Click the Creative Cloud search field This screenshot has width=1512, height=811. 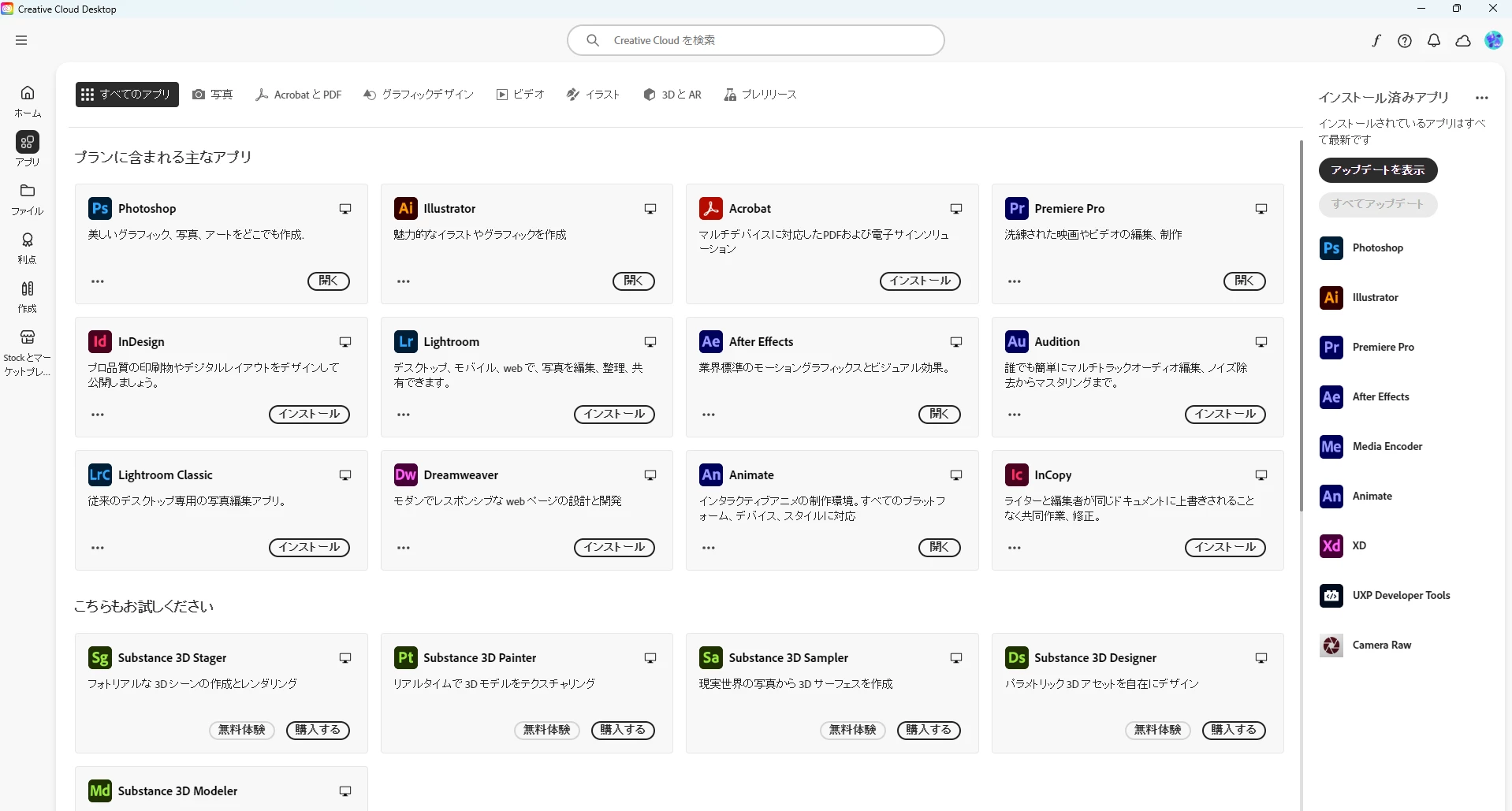[755, 40]
